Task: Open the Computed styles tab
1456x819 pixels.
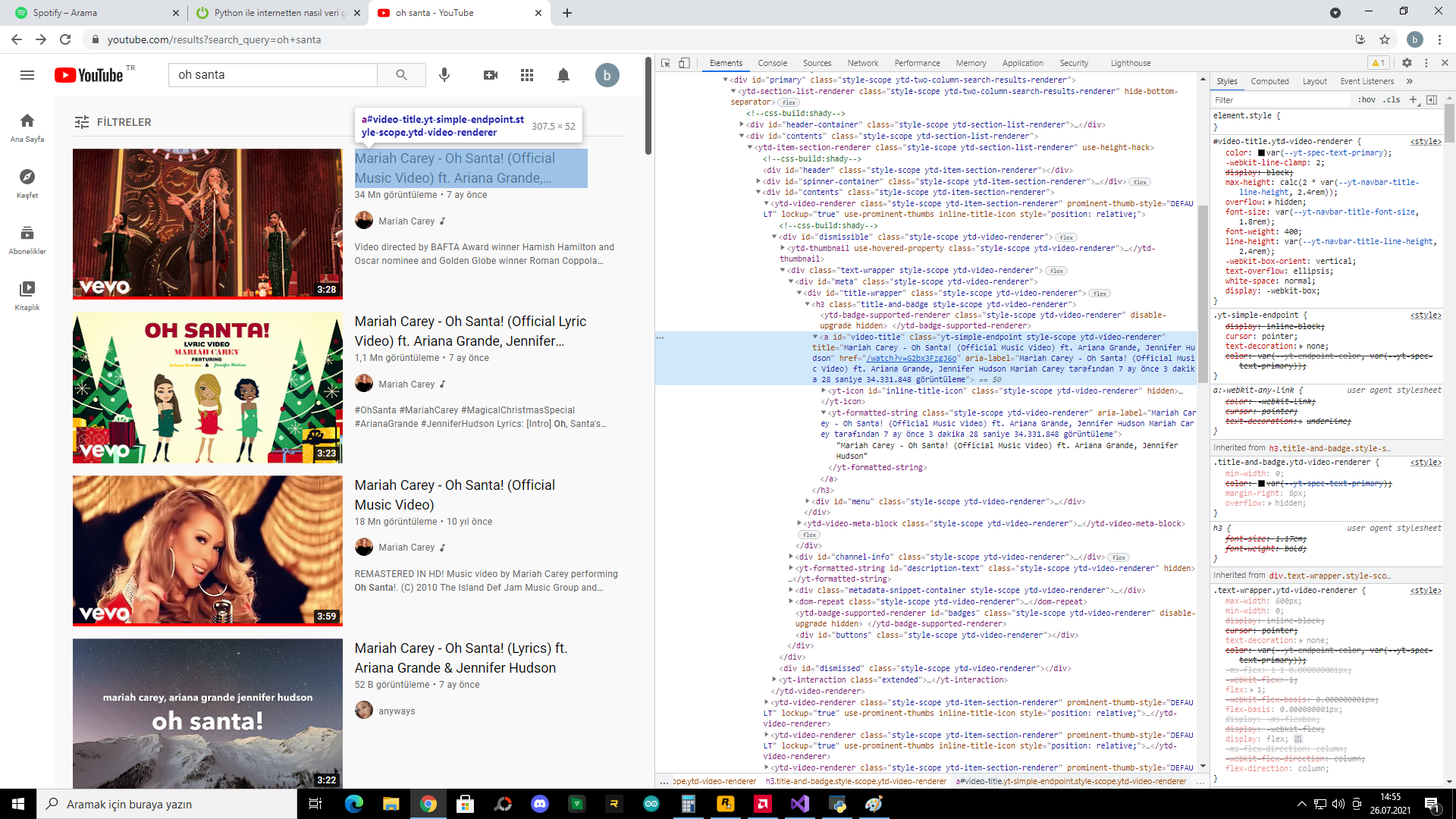Action: coord(1269,81)
